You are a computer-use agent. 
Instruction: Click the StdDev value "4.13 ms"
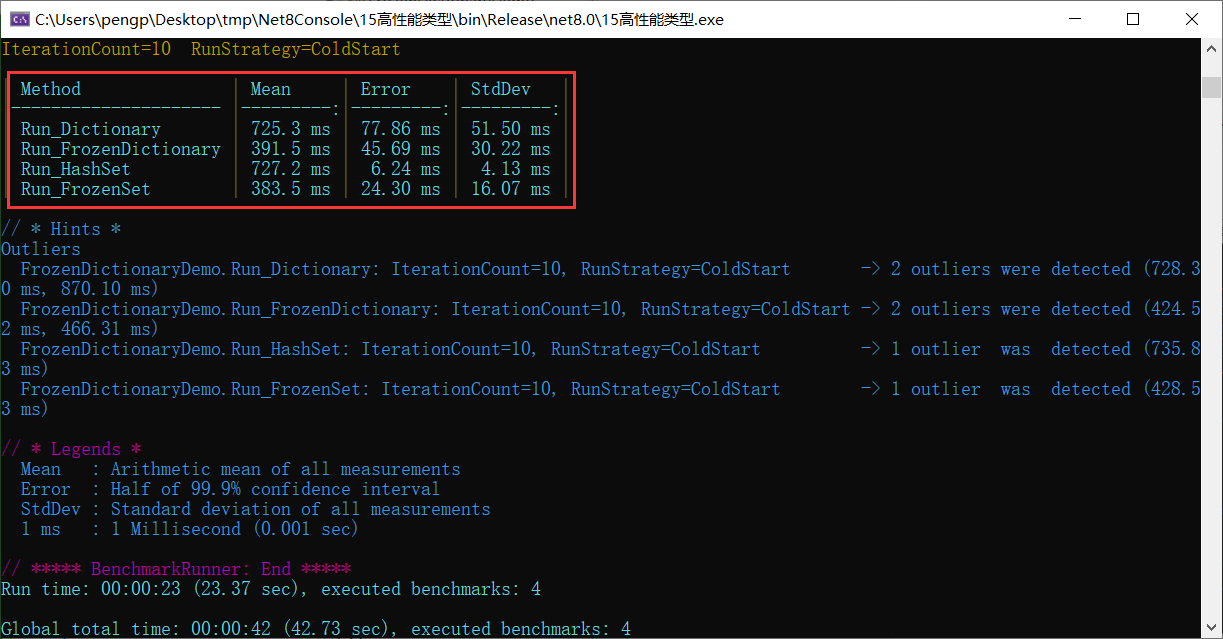click(x=515, y=169)
